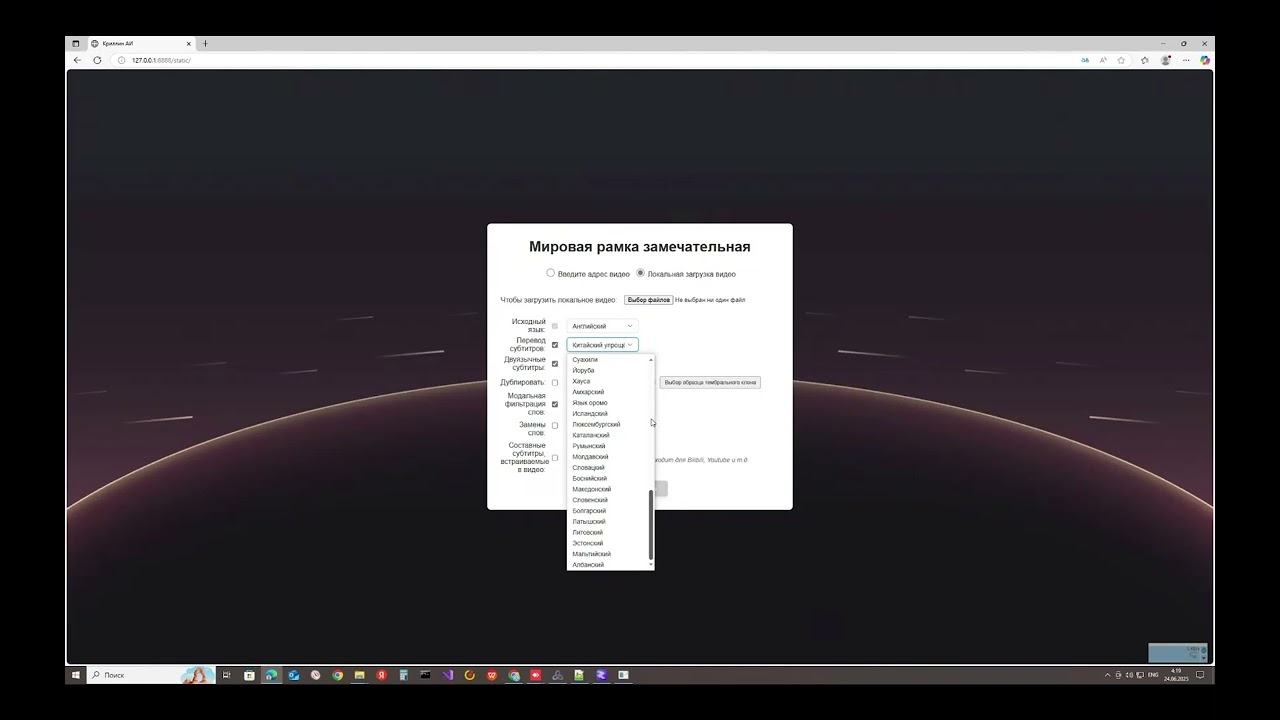Enable the Дублировать checkbox

point(555,383)
